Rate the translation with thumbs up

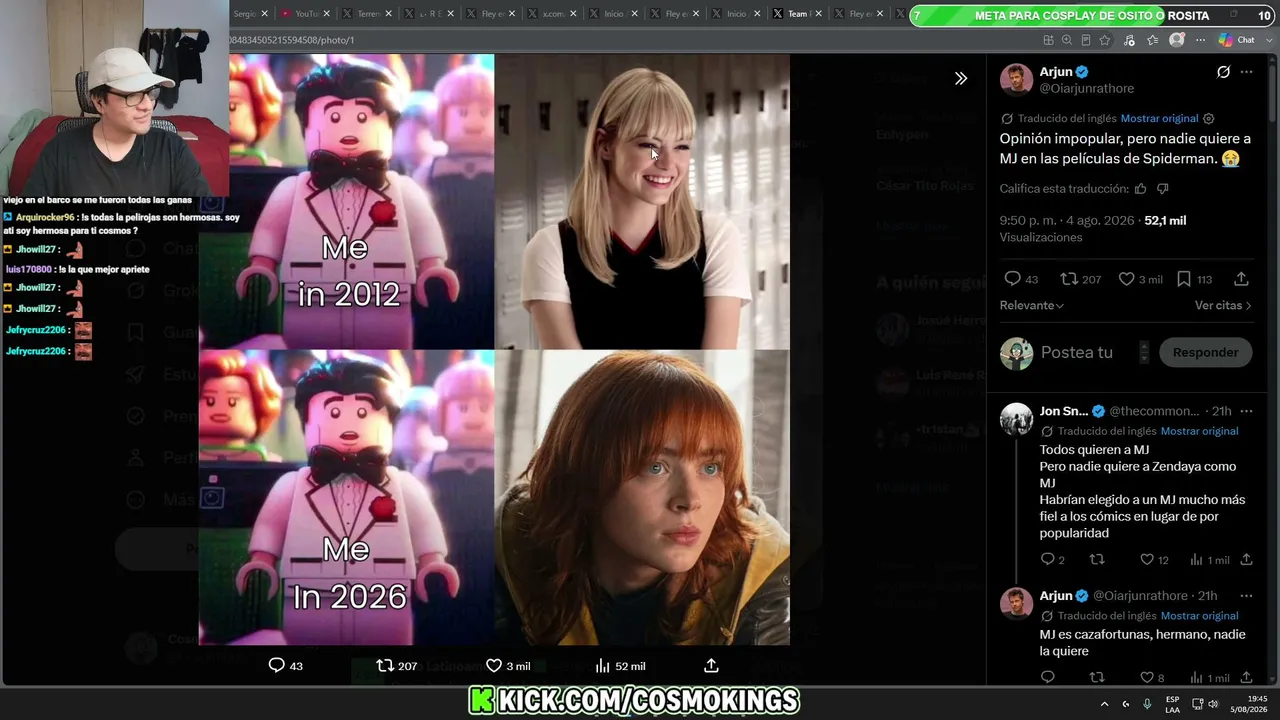(x=1140, y=189)
